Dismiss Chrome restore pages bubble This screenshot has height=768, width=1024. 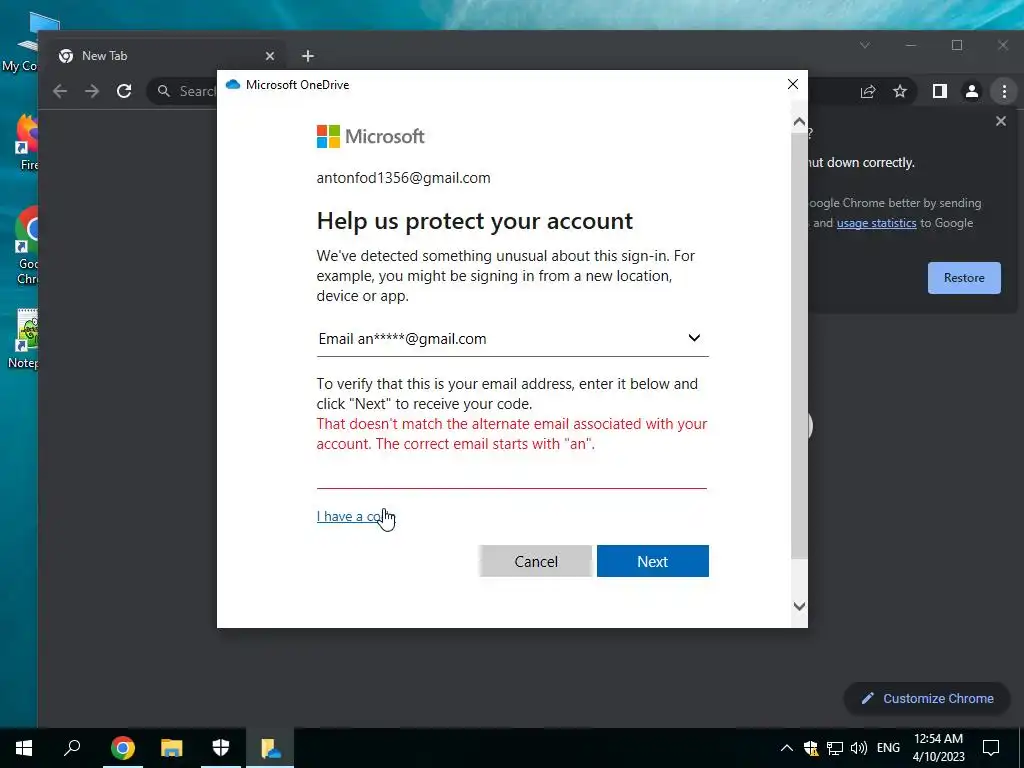point(1000,121)
